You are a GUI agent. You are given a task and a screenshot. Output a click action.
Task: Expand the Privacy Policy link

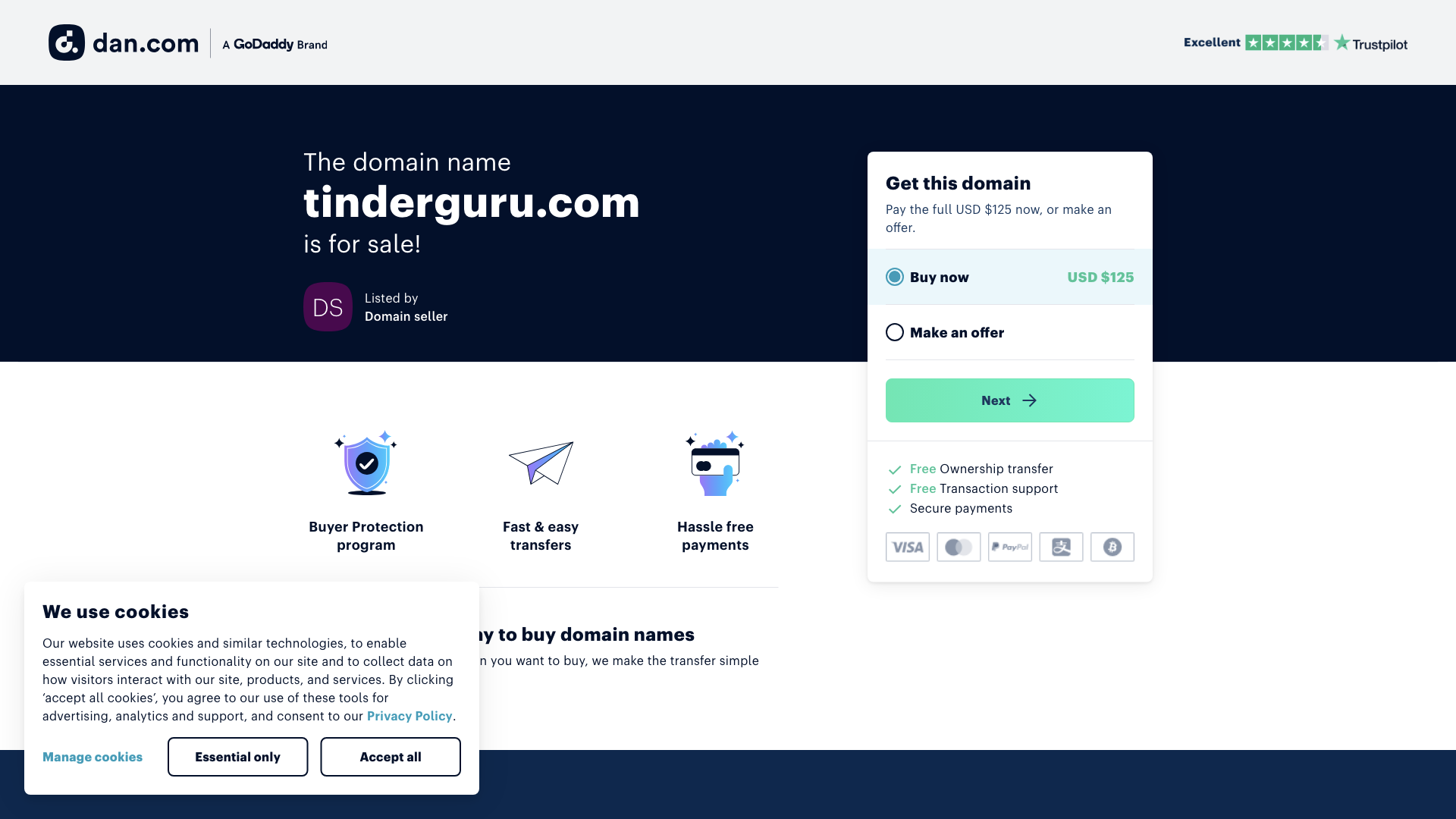[409, 716]
